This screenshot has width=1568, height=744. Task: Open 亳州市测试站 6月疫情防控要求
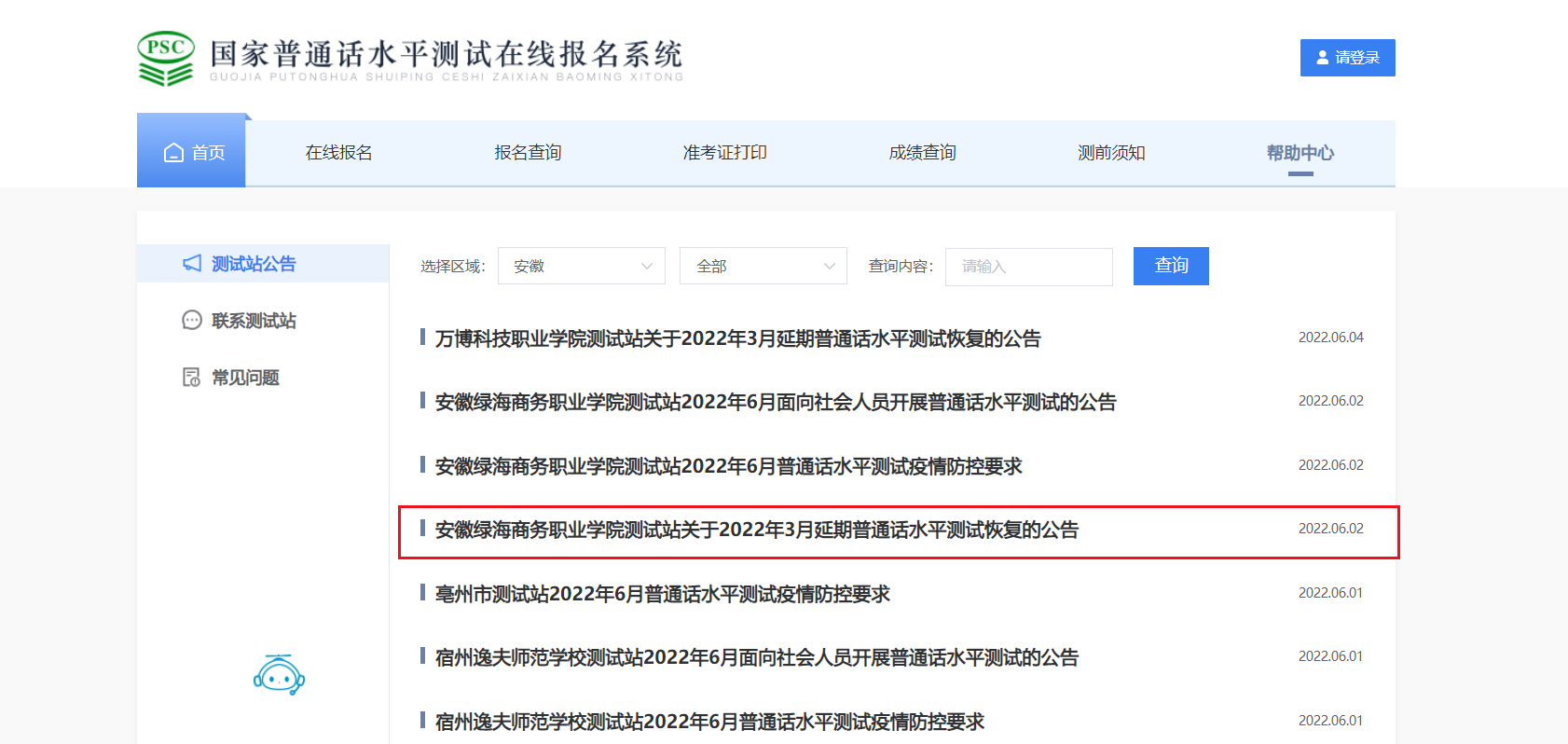click(662, 594)
